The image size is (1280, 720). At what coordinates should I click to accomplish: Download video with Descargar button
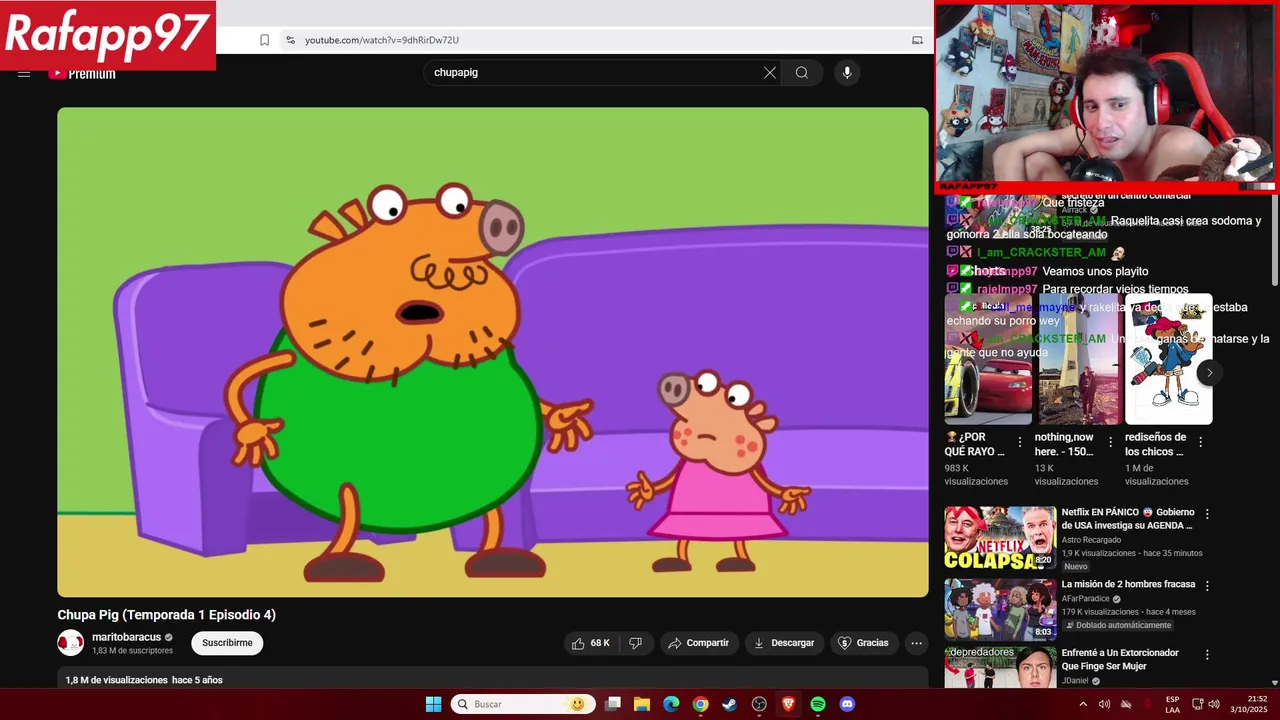pos(784,643)
